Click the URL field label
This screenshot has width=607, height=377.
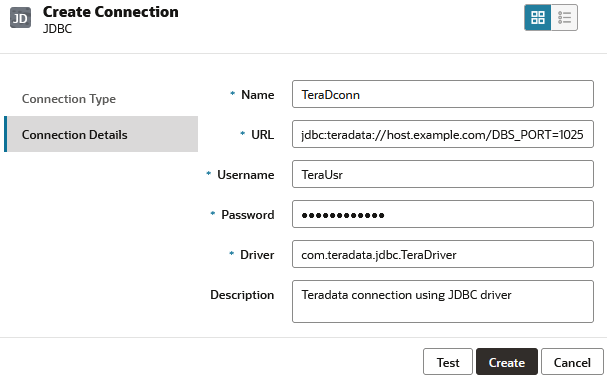click(262, 134)
